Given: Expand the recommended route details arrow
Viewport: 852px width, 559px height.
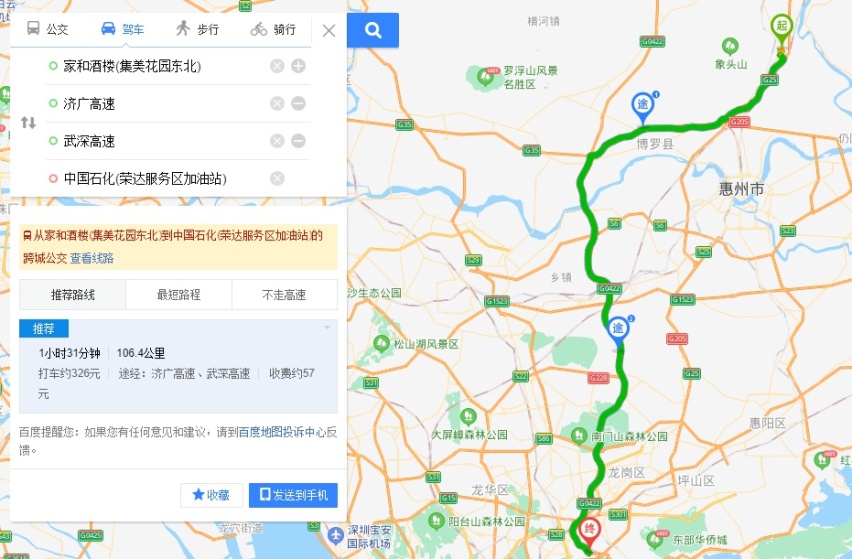Looking at the screenshot, I should point(327,328).
